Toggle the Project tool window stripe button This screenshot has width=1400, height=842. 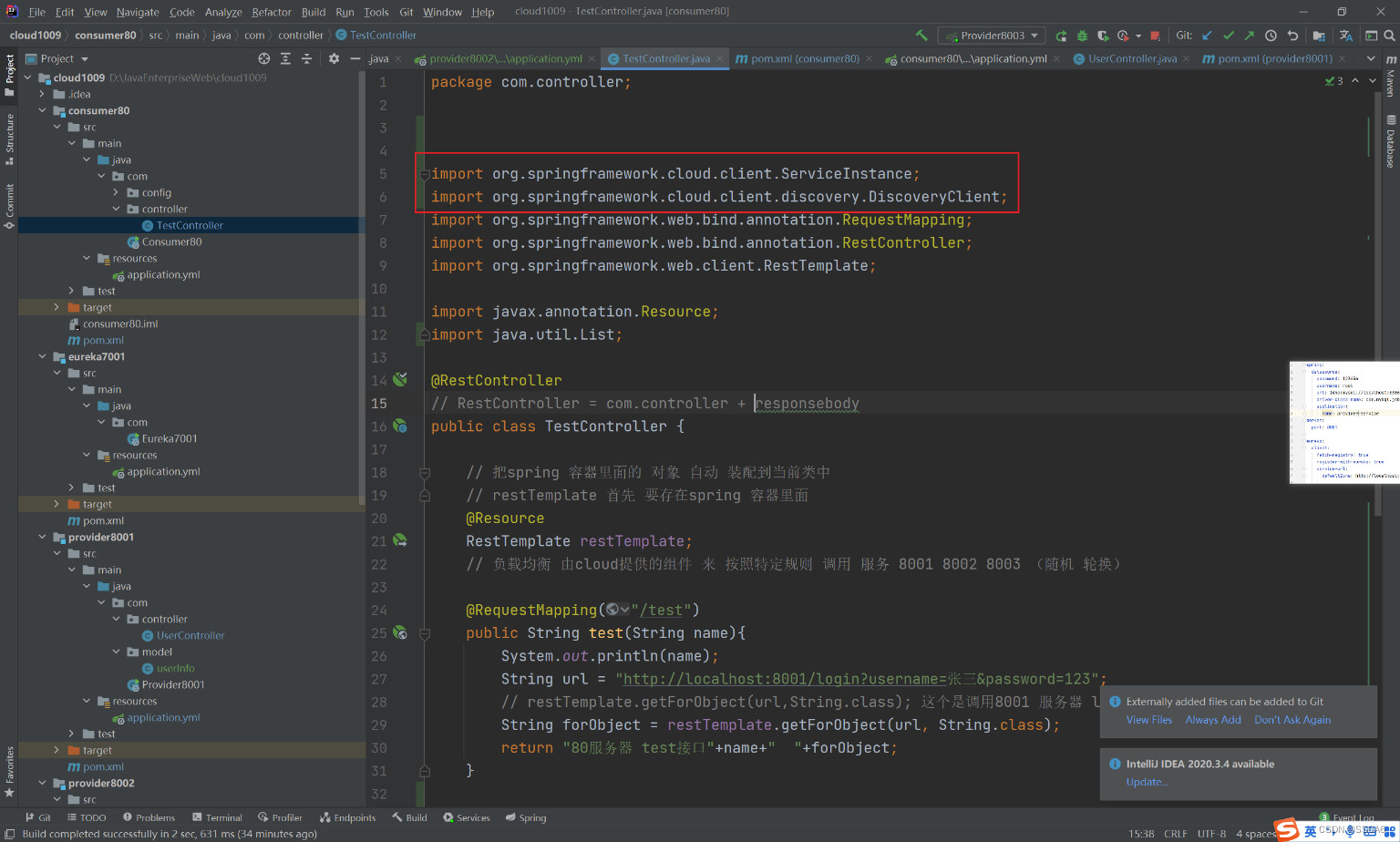9,75
